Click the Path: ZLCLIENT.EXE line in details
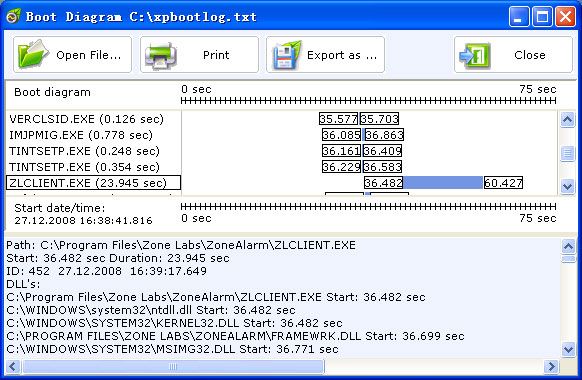Screen dimensions: 582x380 [x=181, y=245]
